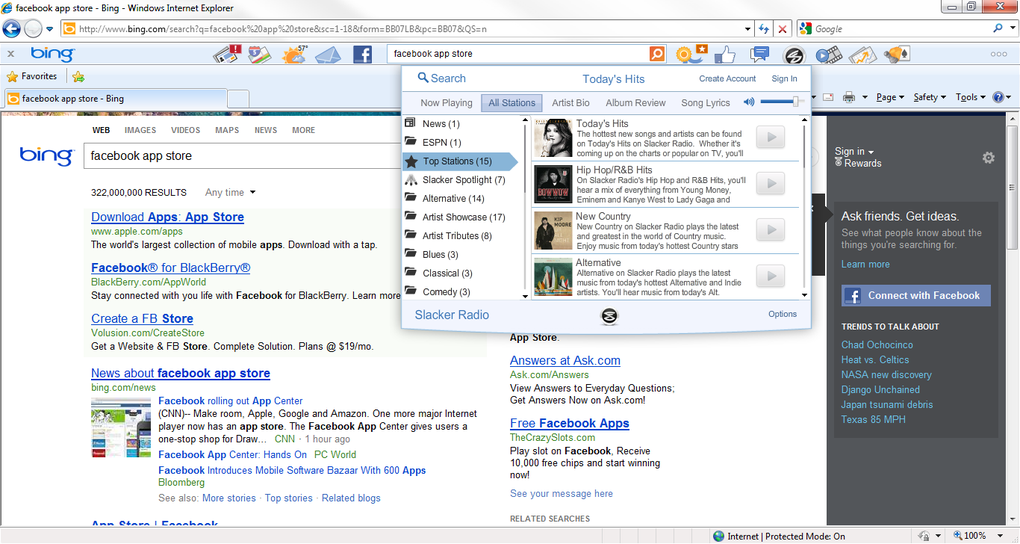Click the Bing Bar three-dots options
The width and height of the screenshot is (1020, 544).
click(x=999, y=54)
